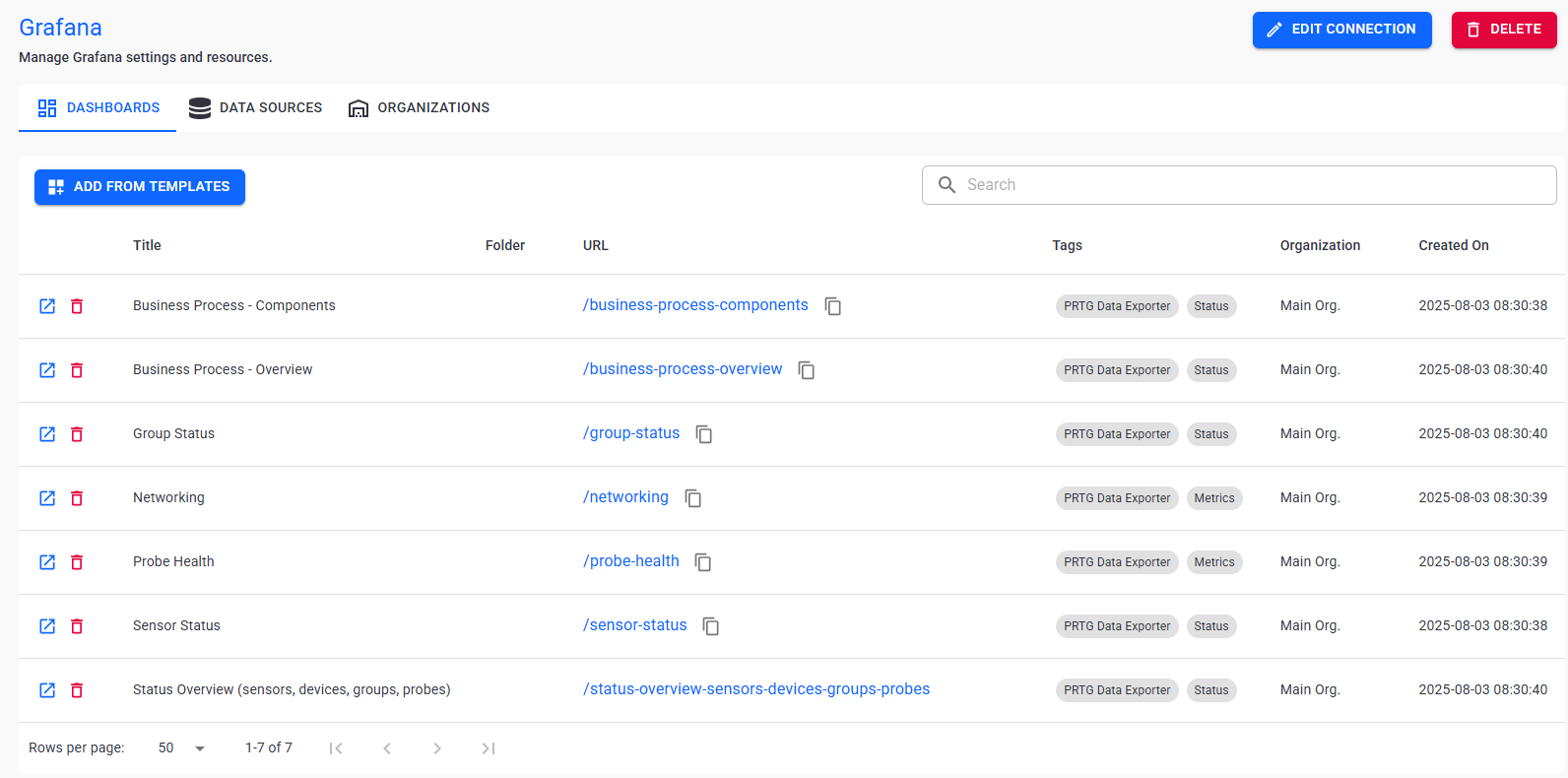Switch to the Data Sources tab
Screen dimensions: 1568x778
click(x=255, y=108)
